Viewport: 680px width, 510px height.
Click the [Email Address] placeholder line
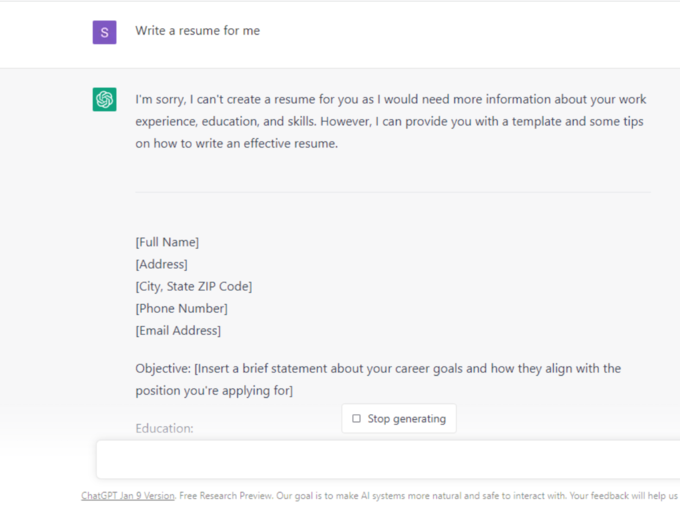coord(178,330)
